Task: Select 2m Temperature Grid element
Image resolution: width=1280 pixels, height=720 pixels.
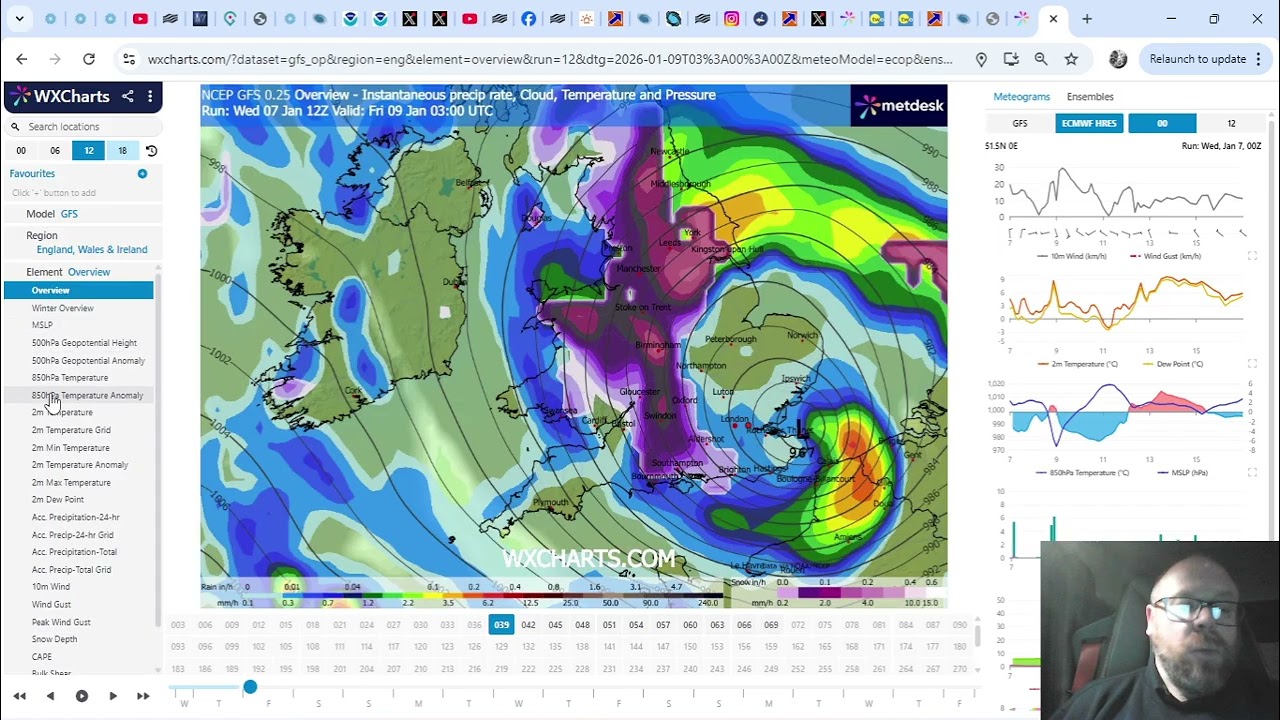Action: coord(71,430)
